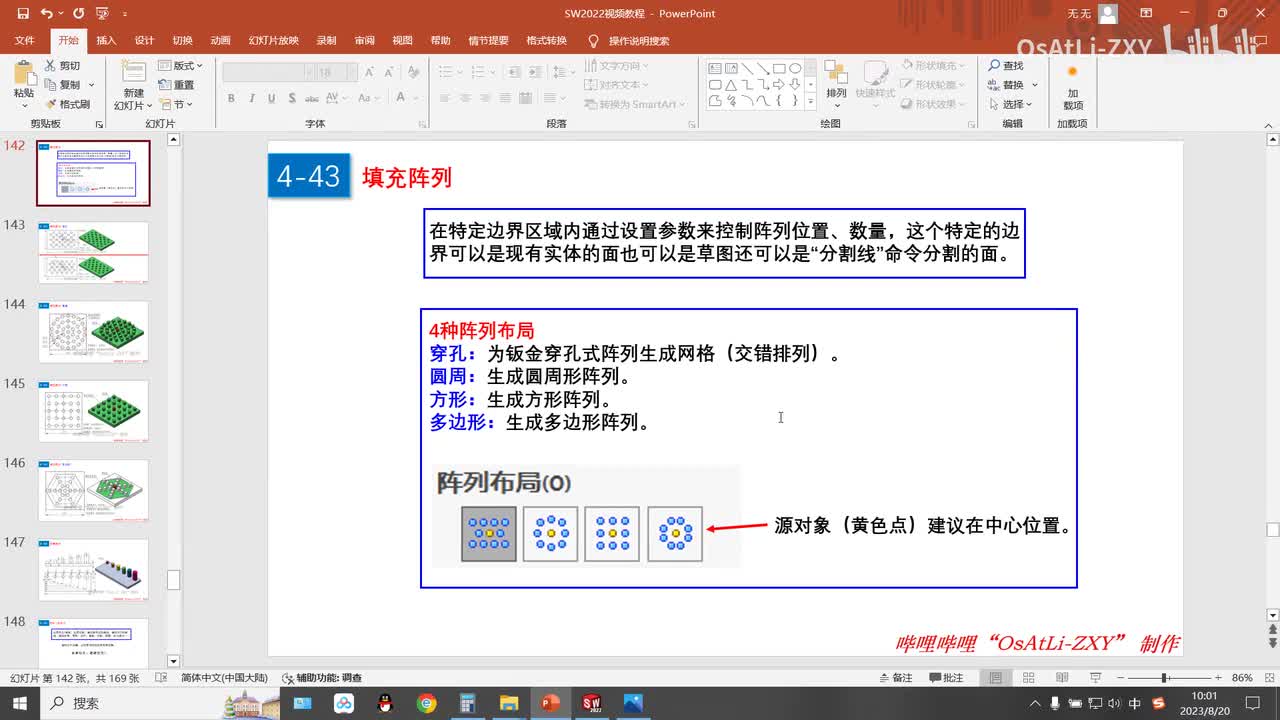This screenshot has width=1280, height=720.
Task: Select slide 144 thumbnail
Action: click(93, 332)
